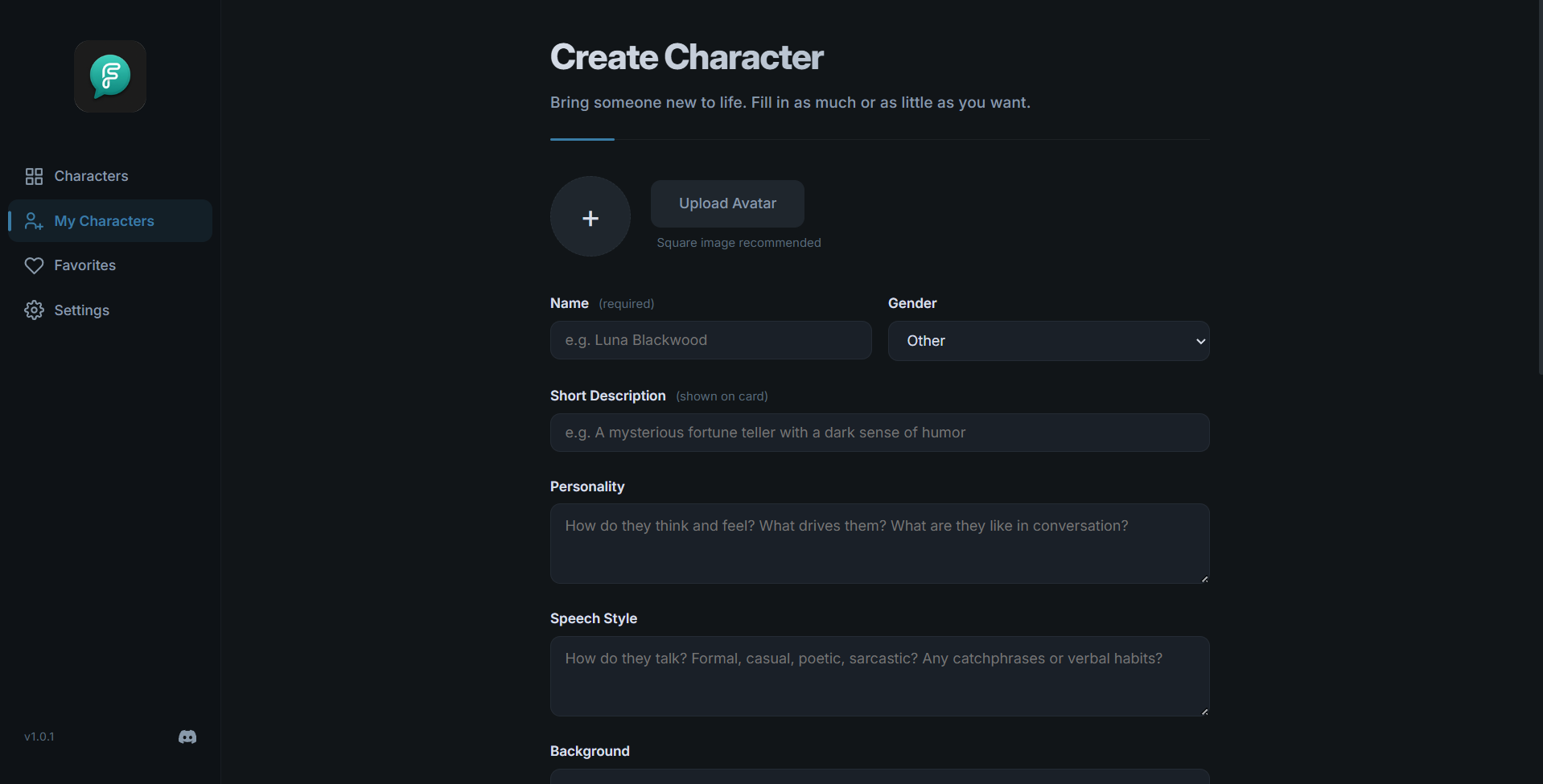Select My Characters in sidebar

point(110,221)
